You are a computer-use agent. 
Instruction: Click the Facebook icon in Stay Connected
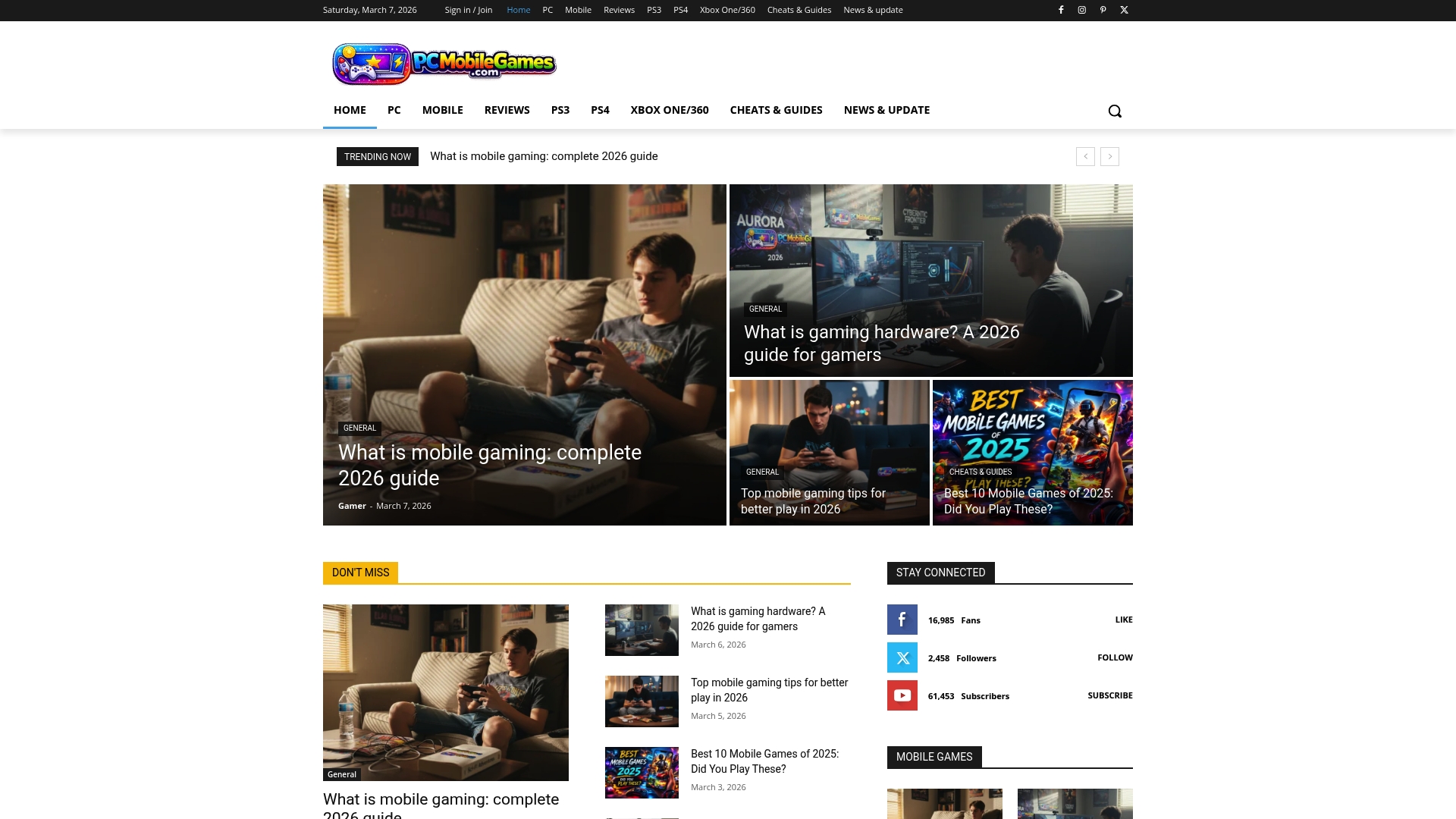(902, 620)
